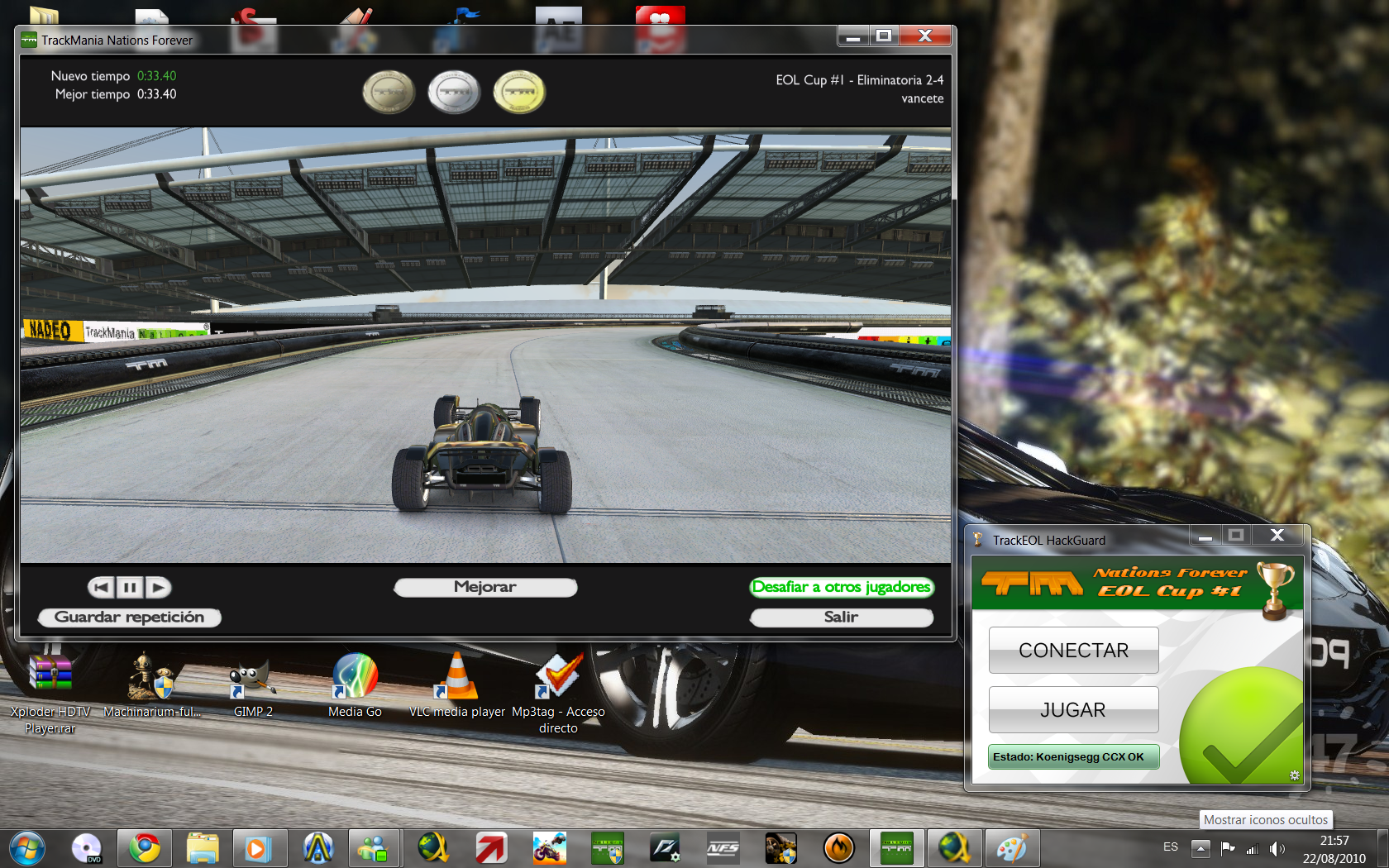Click JUGAR in TrackEOL HackGuard
The image size is (1389, 868).
[x=1073, y=710]
